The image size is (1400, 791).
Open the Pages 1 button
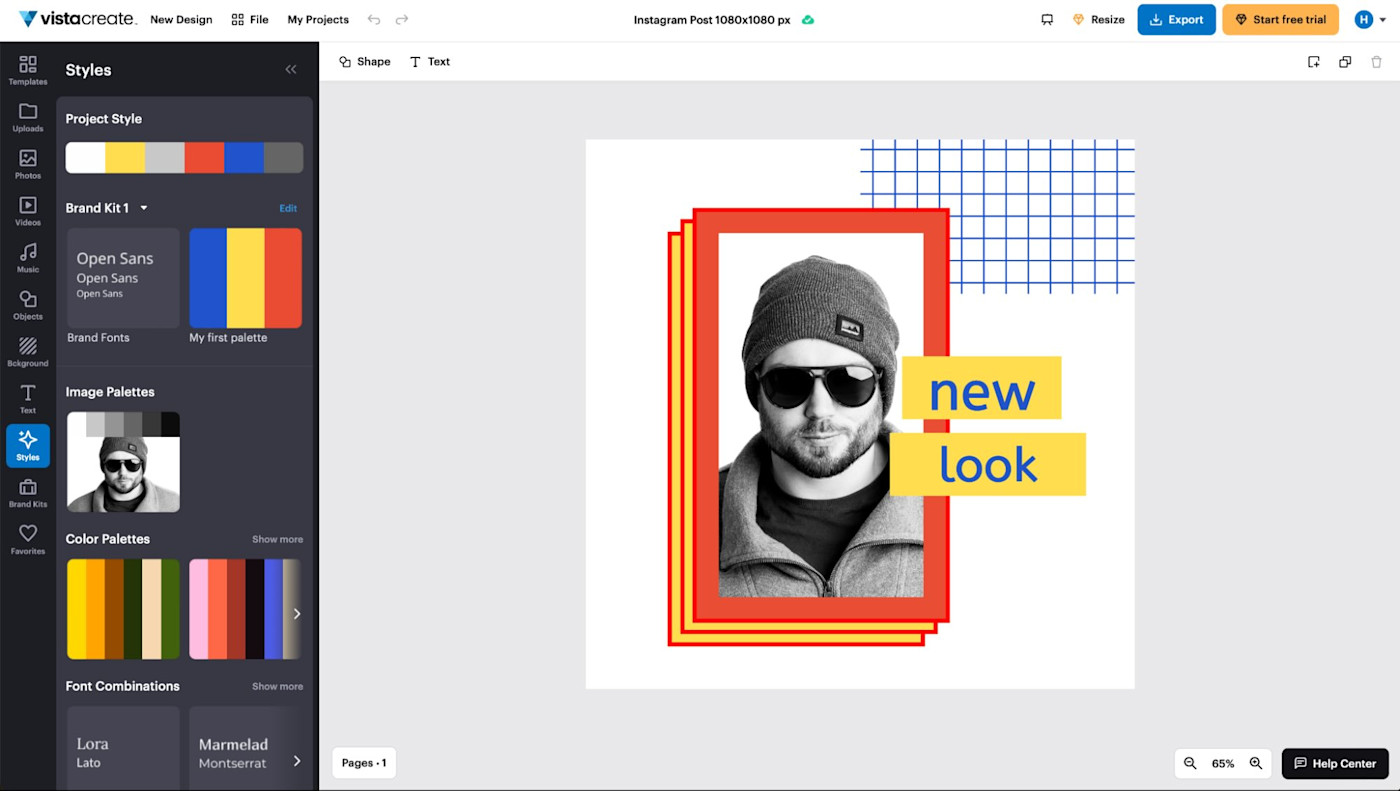[x=364, y=763]
